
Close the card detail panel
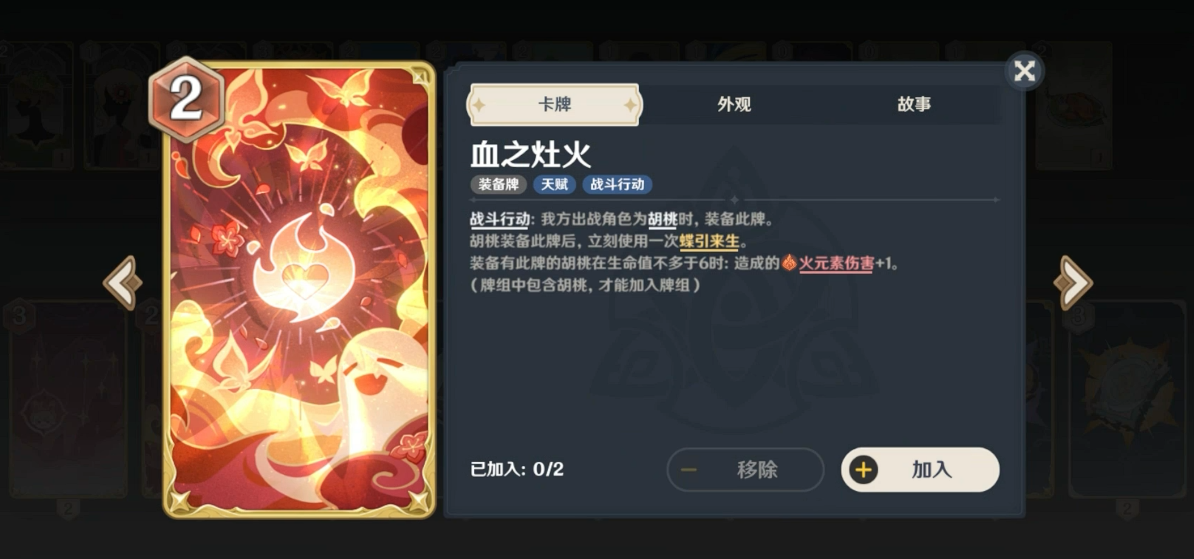(1024, 71)
